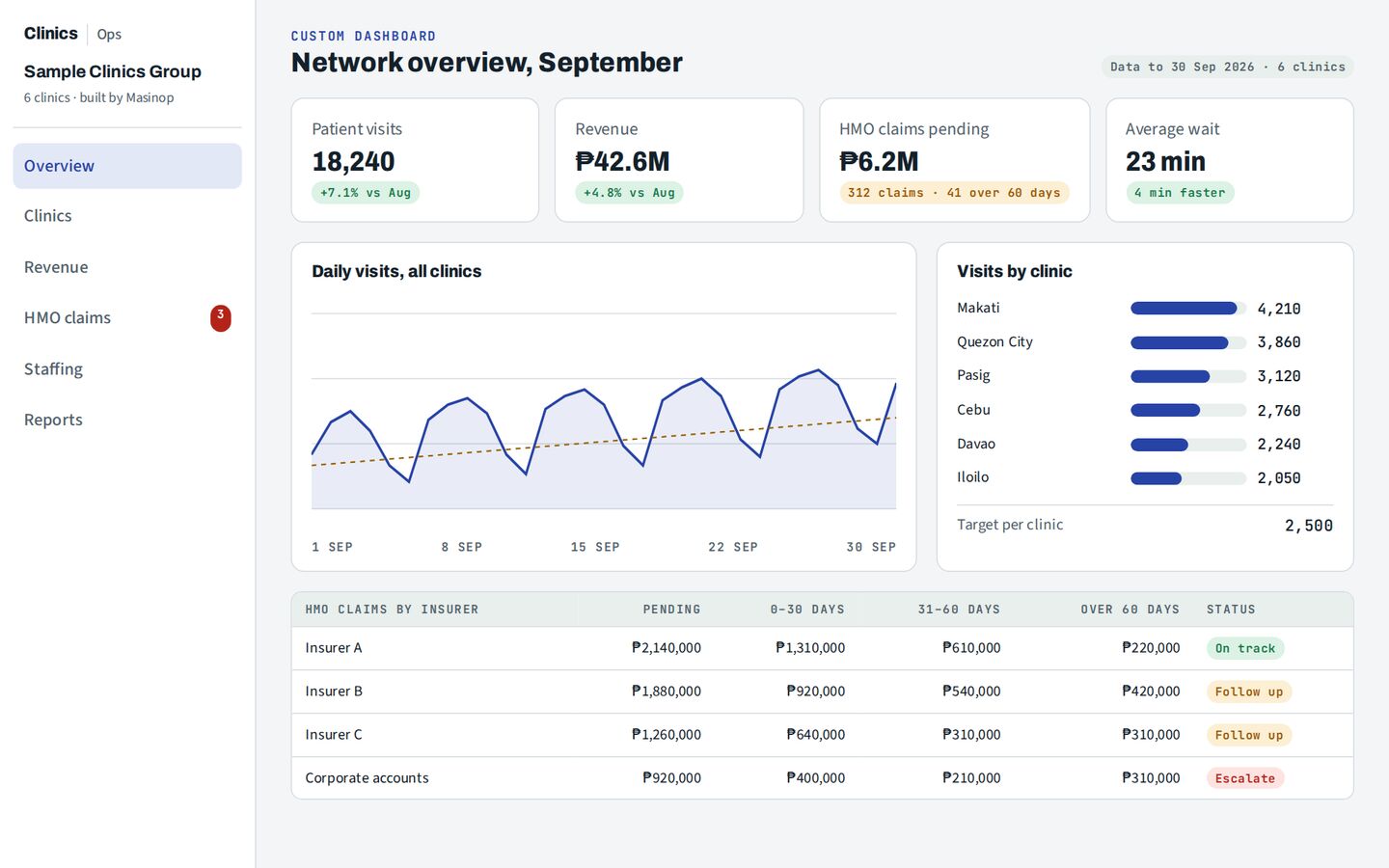
Task: Click the 4 min faster badge
Action: pos(1180,193)
